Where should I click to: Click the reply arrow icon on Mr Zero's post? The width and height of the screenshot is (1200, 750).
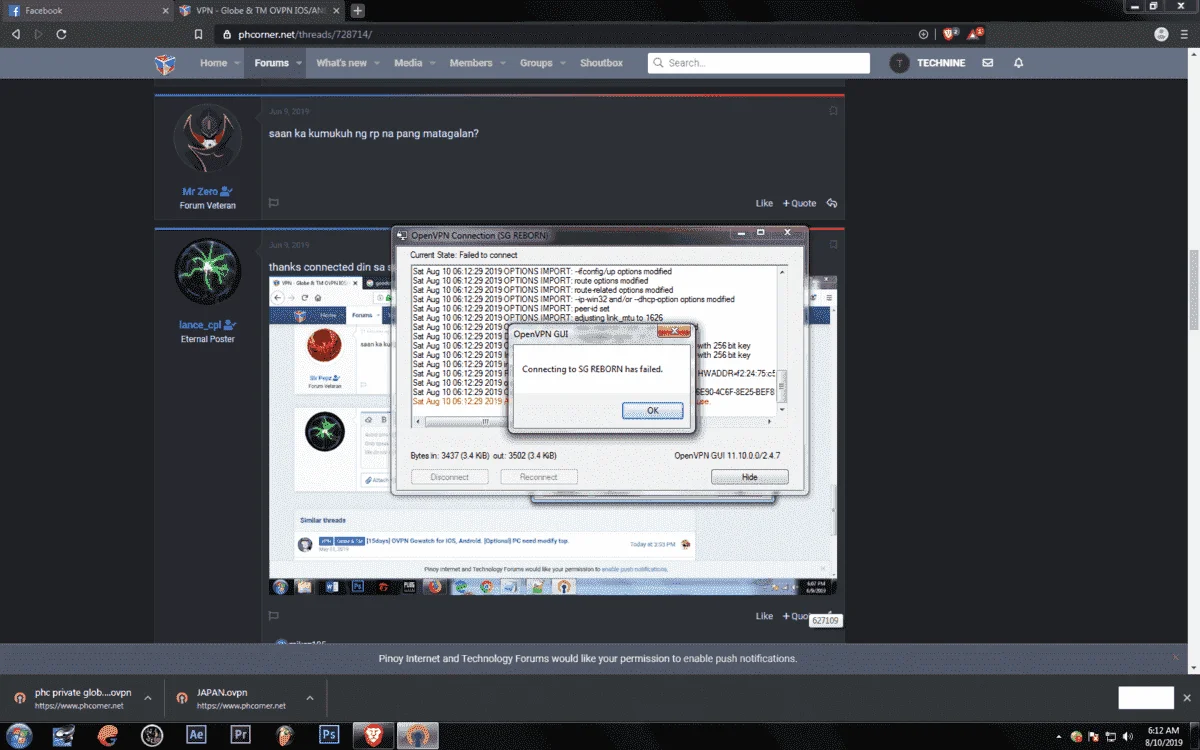[832, 203]
